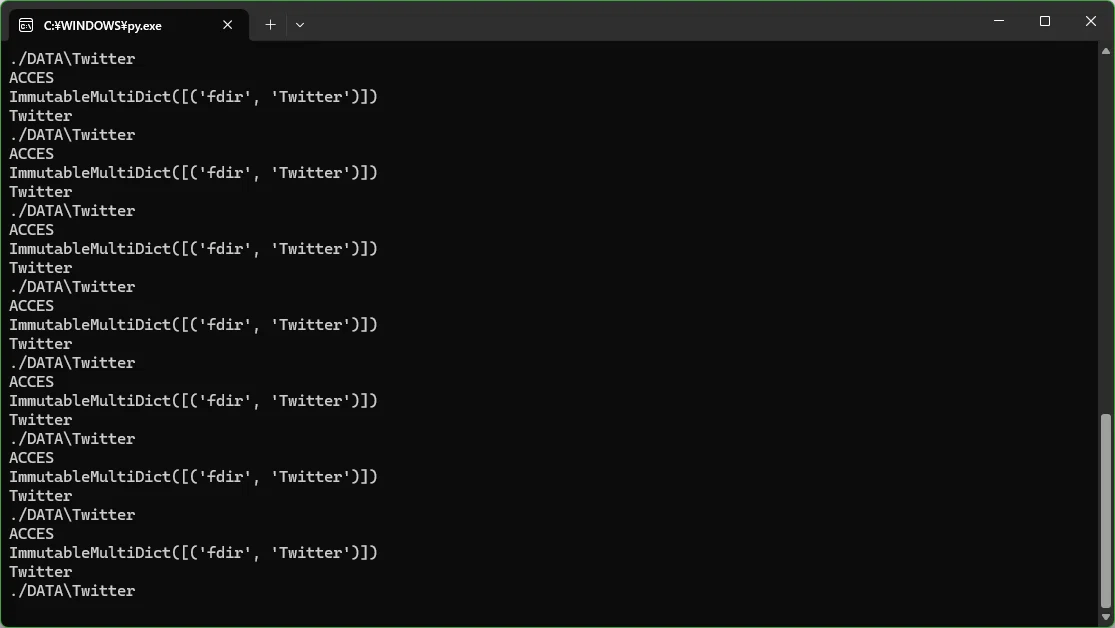The height and width of the screenshot is (628, 1115).
Task: Click the blank line below the final output
Action: [x=550, y=610]
